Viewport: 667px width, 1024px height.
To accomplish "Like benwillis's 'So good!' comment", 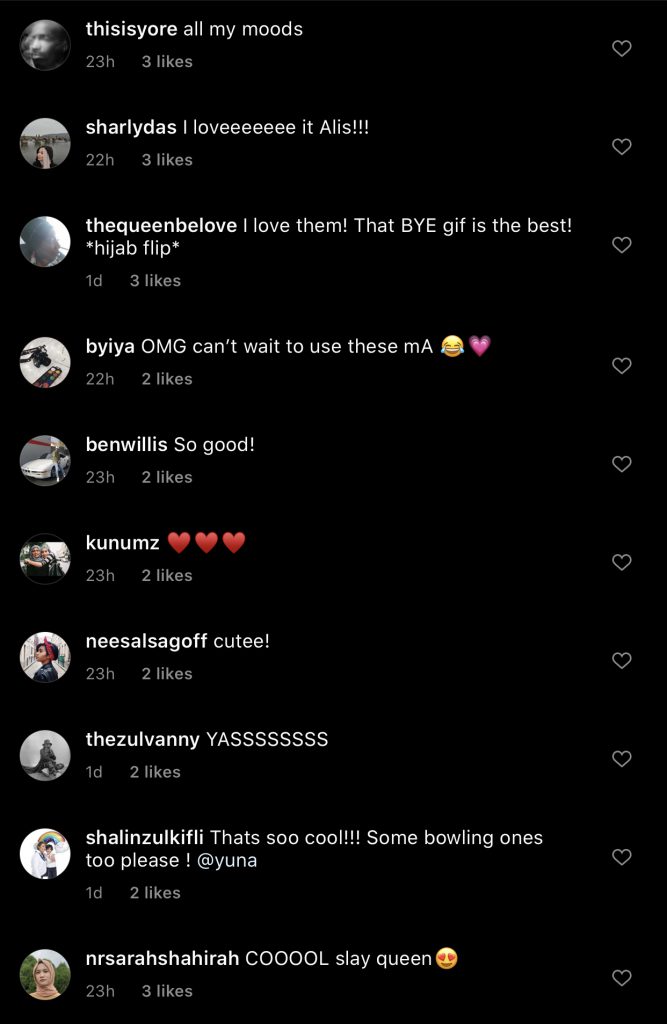I will pyautogui.click(x=621, y=464).
